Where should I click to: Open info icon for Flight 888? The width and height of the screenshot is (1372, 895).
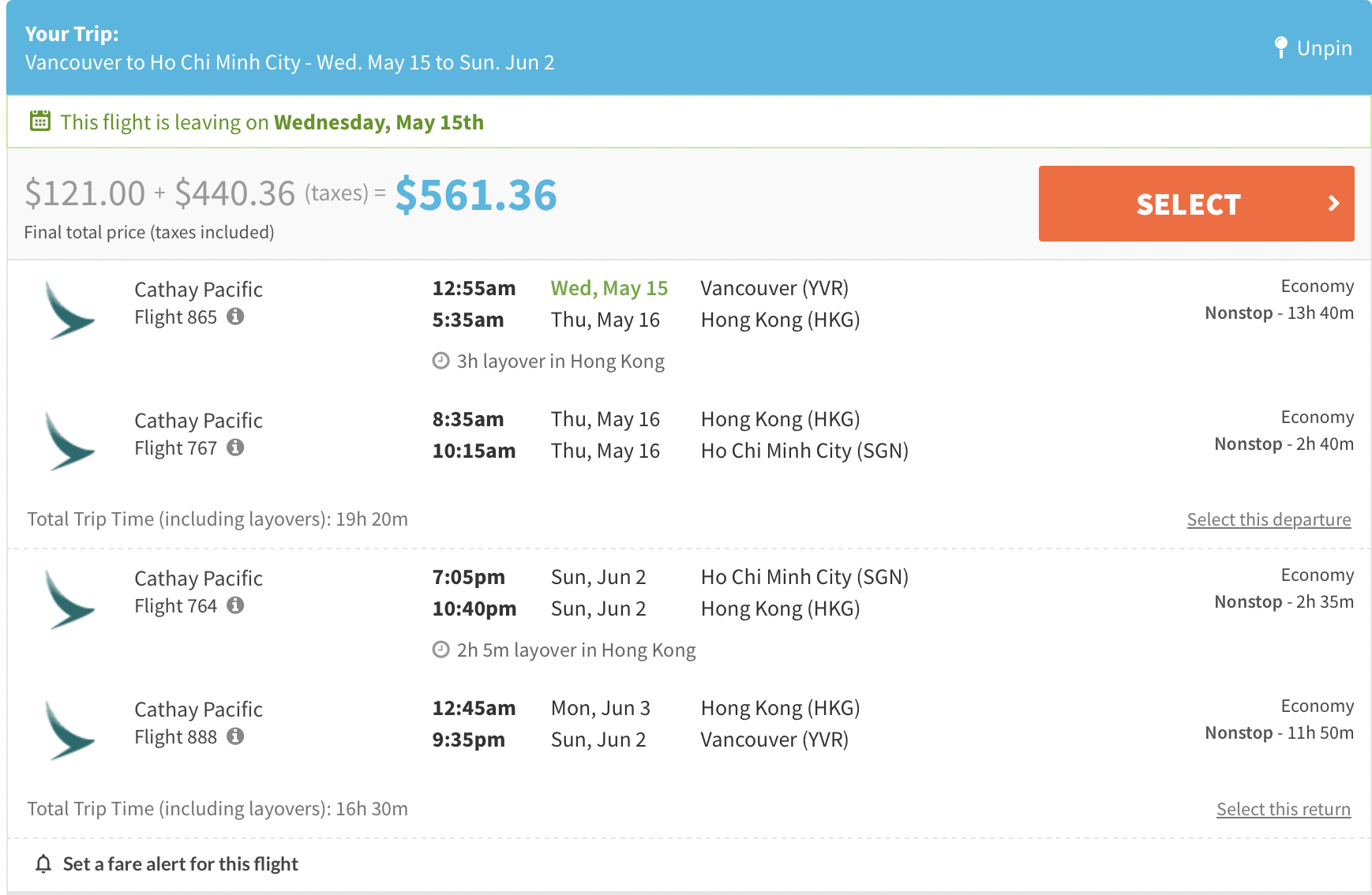pyautogui.click(x=235, y=736)
